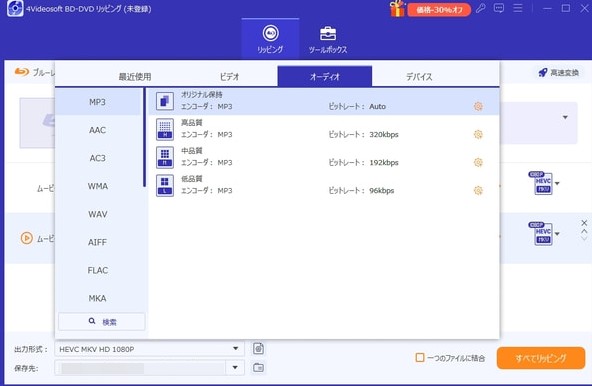Remove the movie row with X
This screenshot has height=386, width=592.
click(584, 223)
